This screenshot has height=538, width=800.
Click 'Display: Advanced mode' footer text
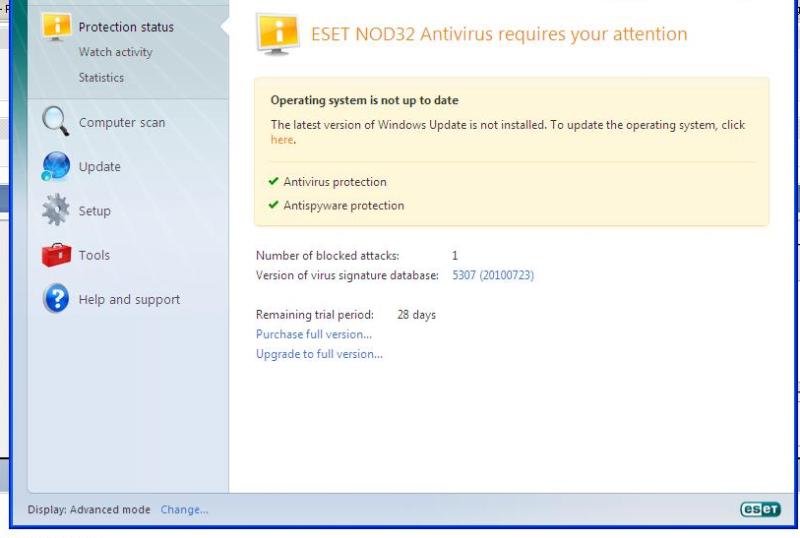[x=89, y=509]
